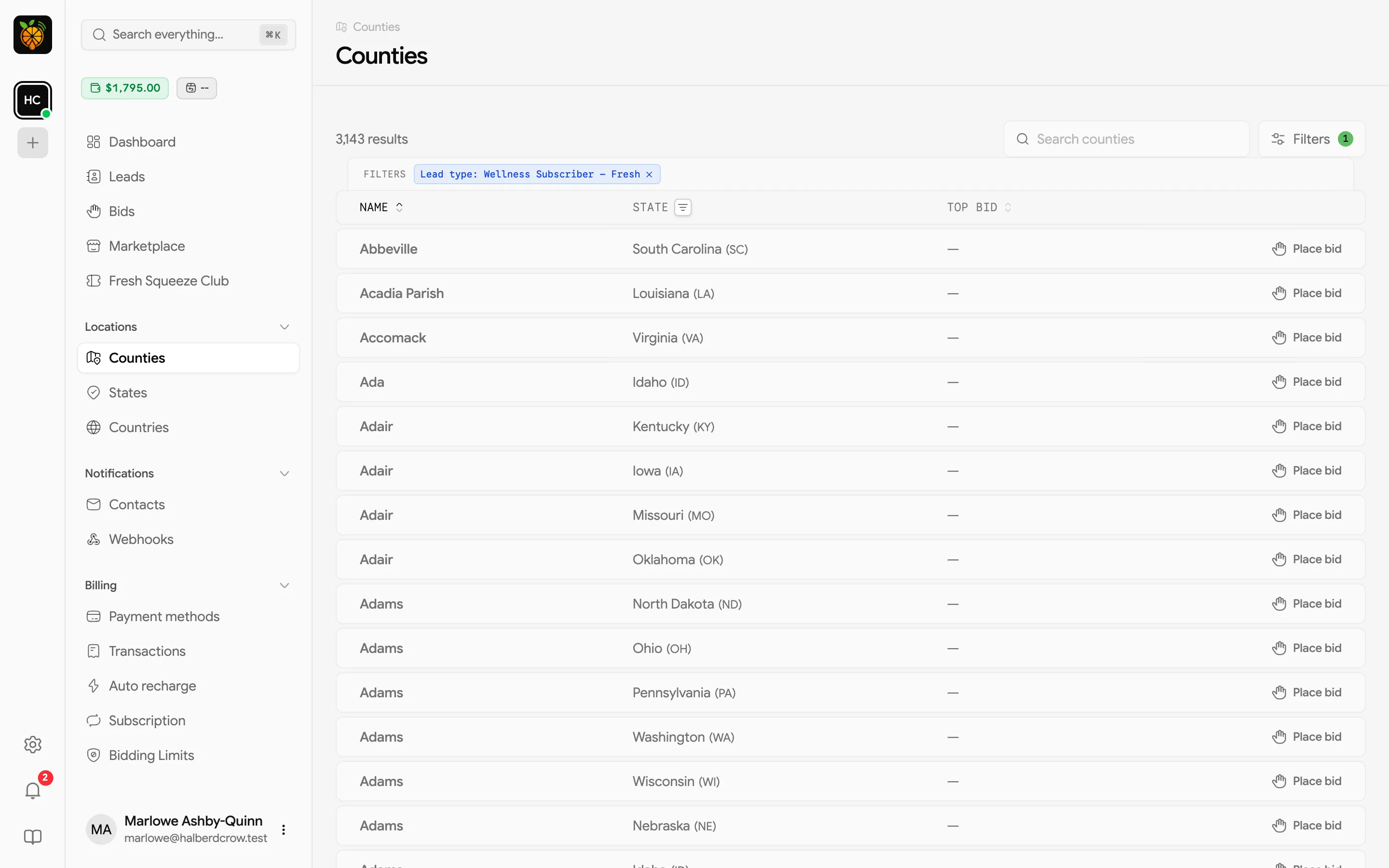Open Payment methods

coord(188,616)
